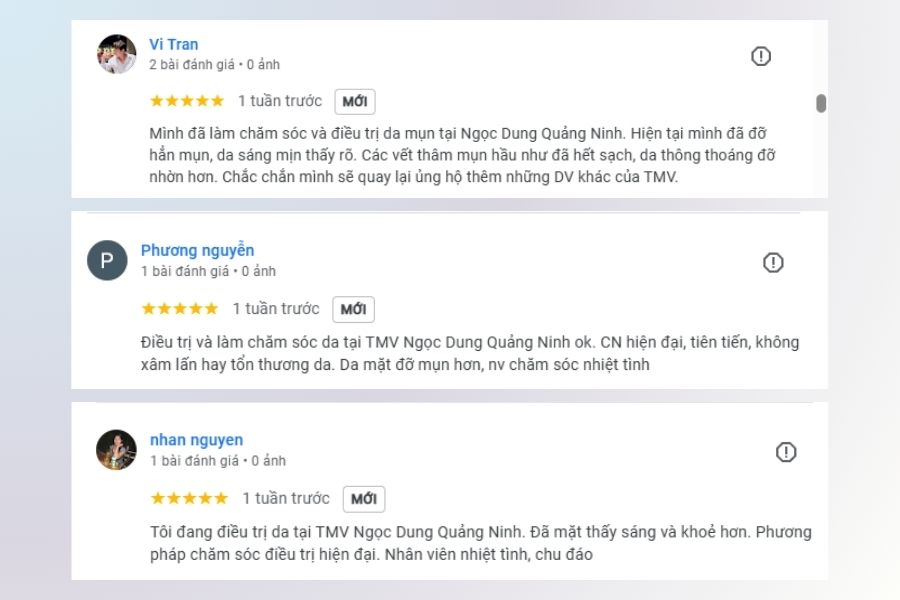Select the nhan nguyen name link
The width and height of the screenshot is (900, 600).
(199, 439)
